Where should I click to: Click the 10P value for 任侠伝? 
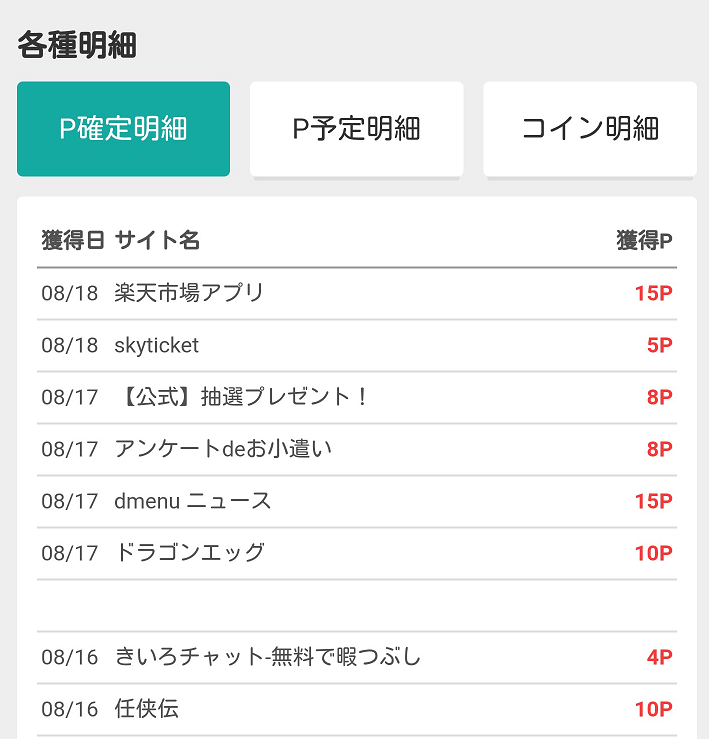pyautogui.click(x=653, y=709)
